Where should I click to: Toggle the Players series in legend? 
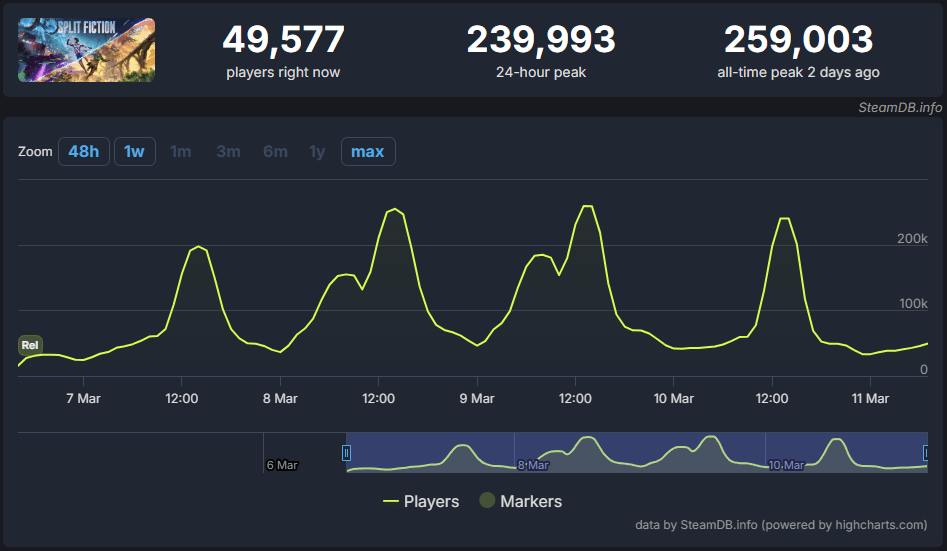coord(421,501)
